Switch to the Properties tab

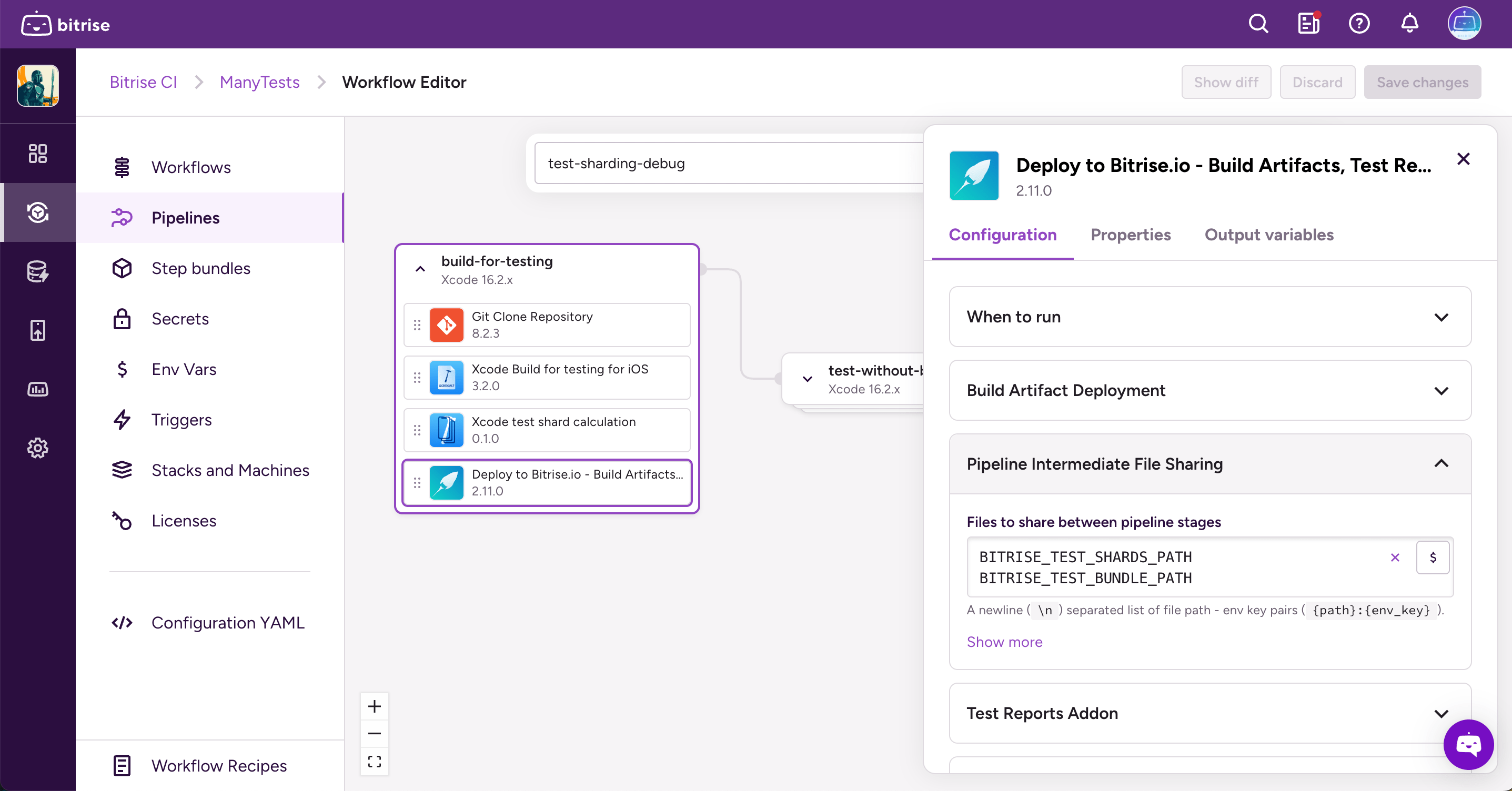click(1131, 235)
